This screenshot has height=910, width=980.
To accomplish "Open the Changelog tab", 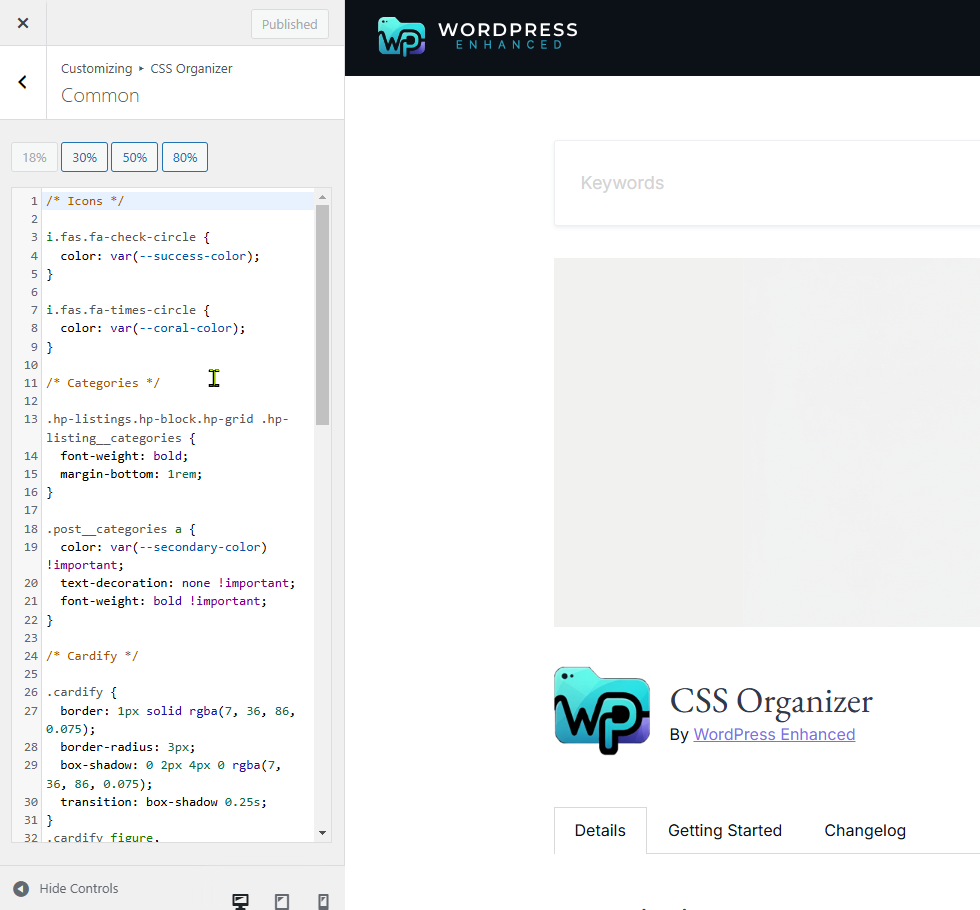I will coord(864,830).
